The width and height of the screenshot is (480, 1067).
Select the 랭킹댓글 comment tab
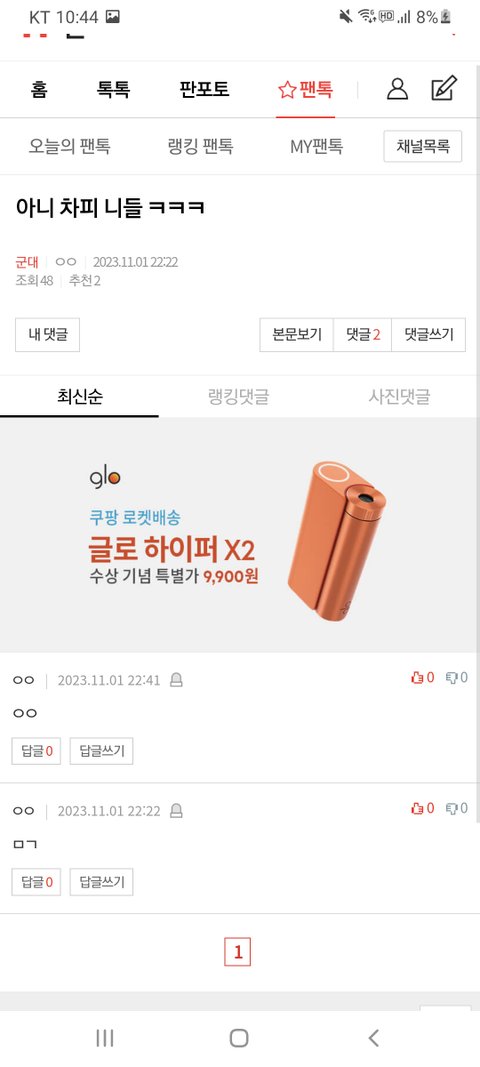pyautogui.click(x=238, y=397)
